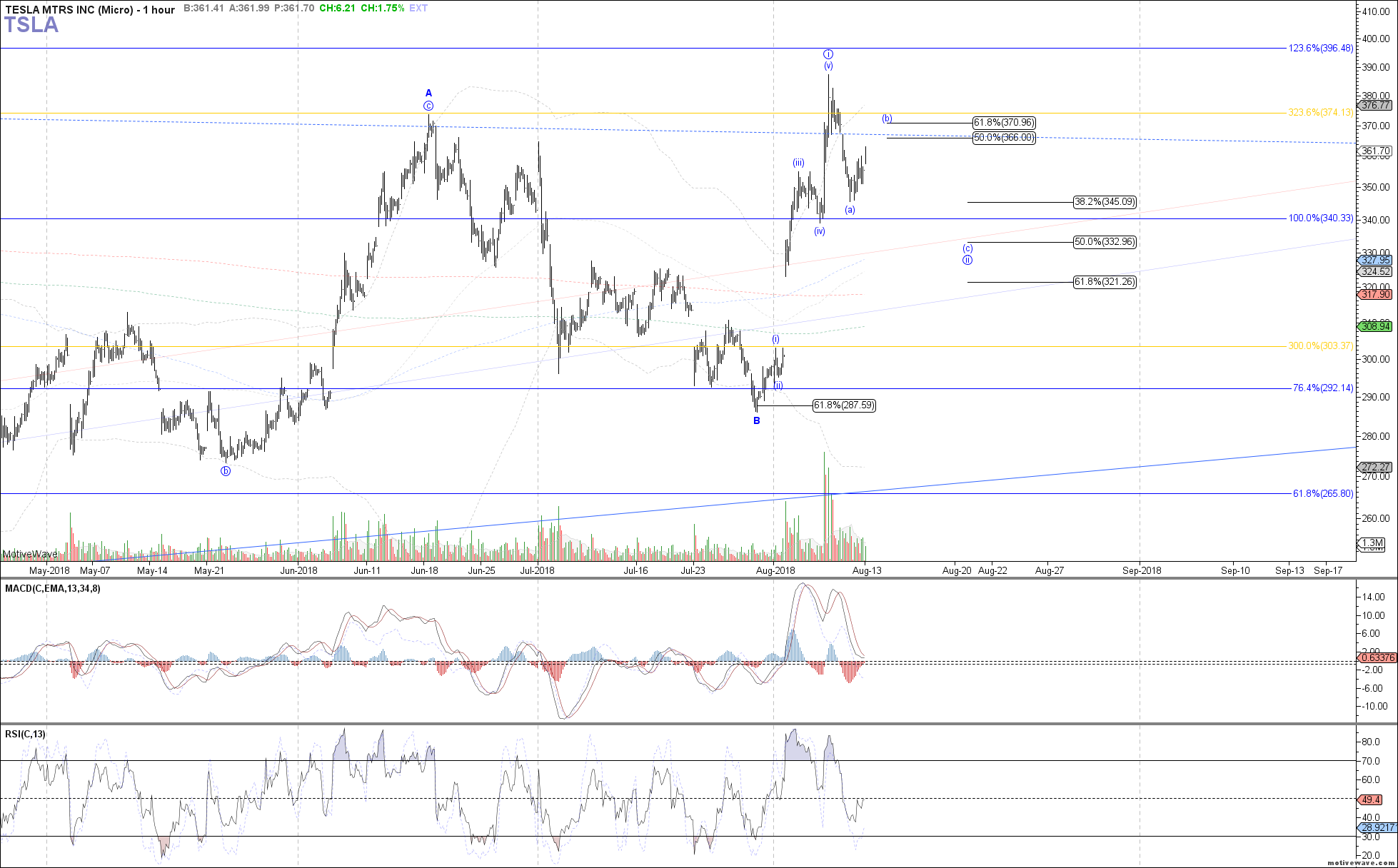Click the boxed '38.2%(345.09)' retracement label
Screen dimensions: 1398x868
coord(1105,202)
